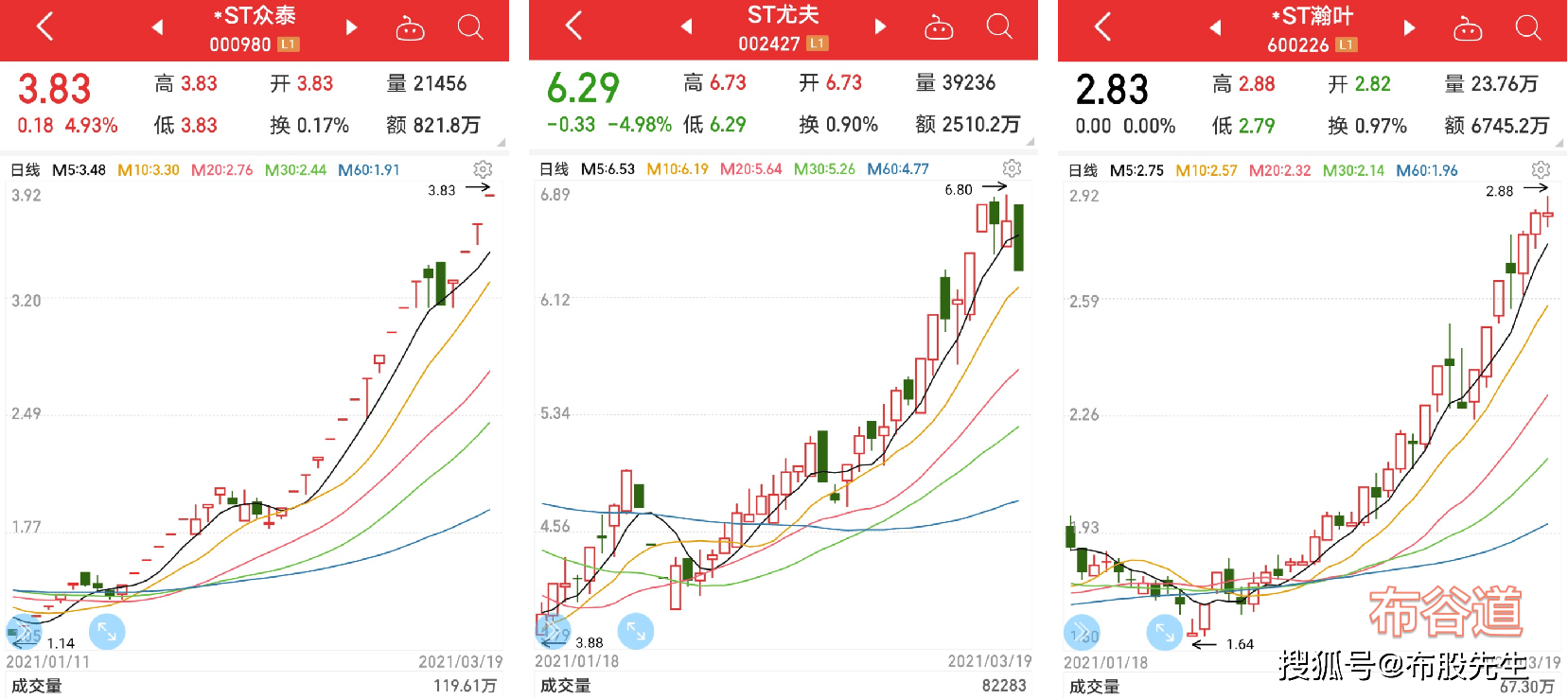Open search from *ST众泰 header
This screenshot has height=699, width=1568.
[x=470, y=26]
